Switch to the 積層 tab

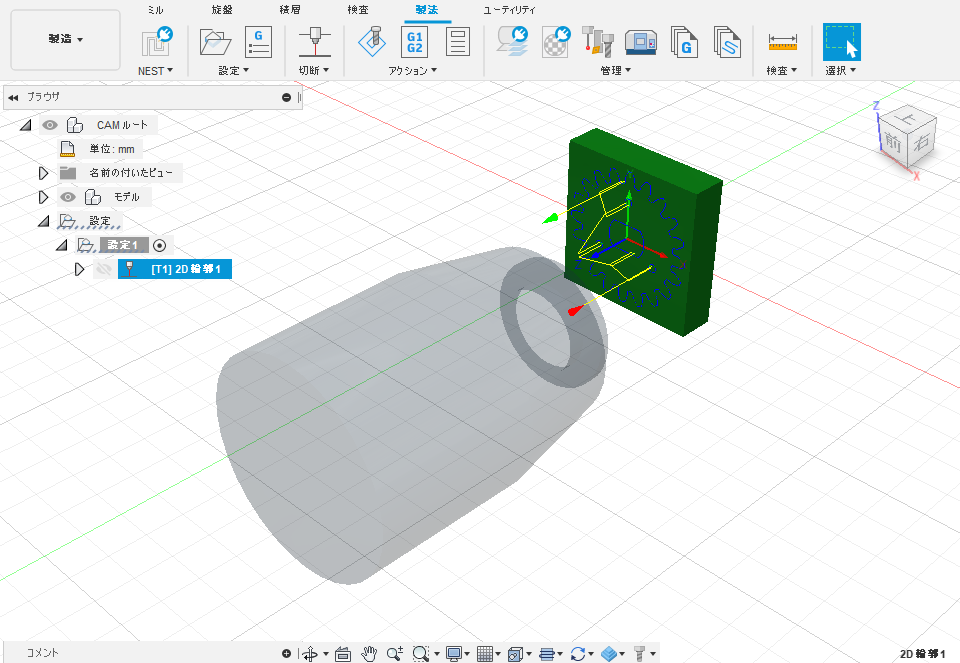pos(290,10)
